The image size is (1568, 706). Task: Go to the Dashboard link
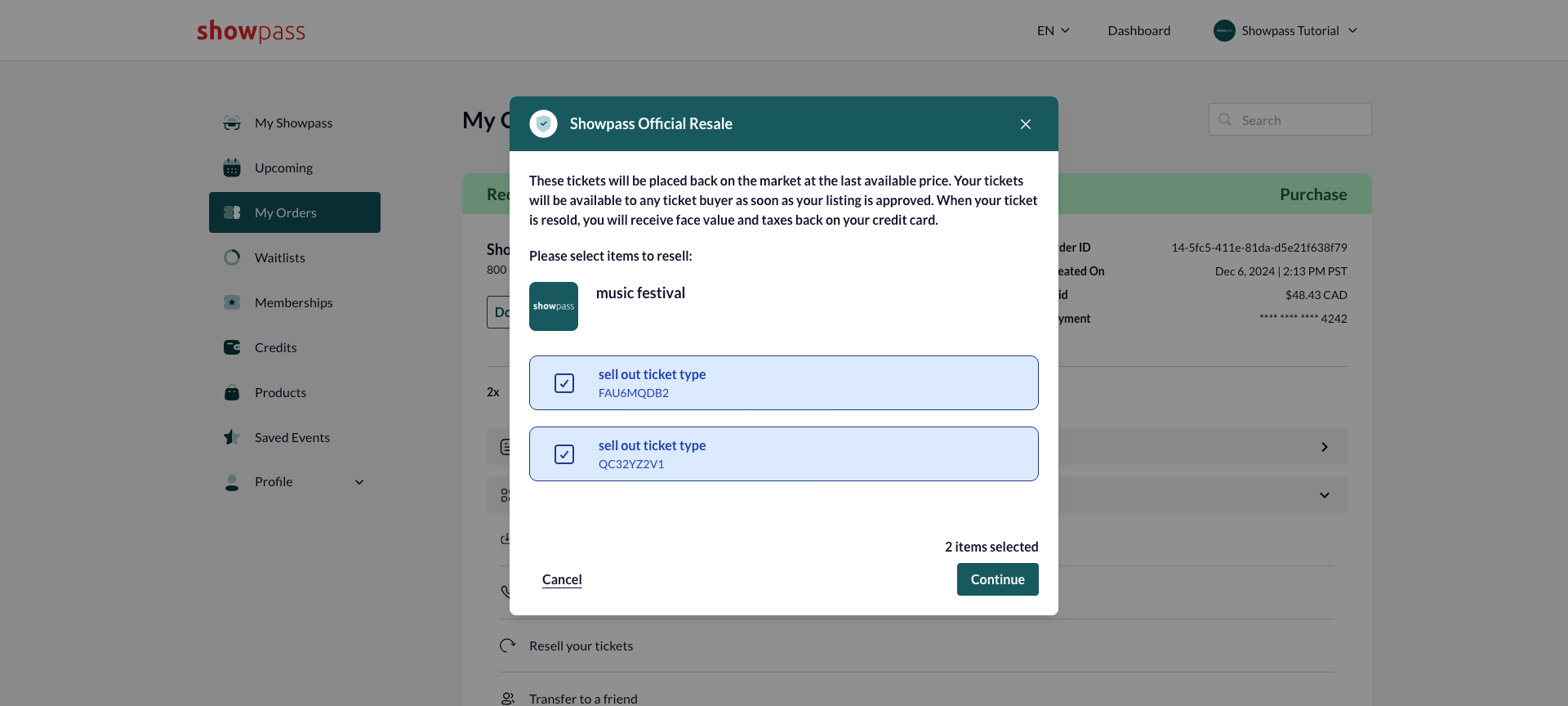point(1138,30)
